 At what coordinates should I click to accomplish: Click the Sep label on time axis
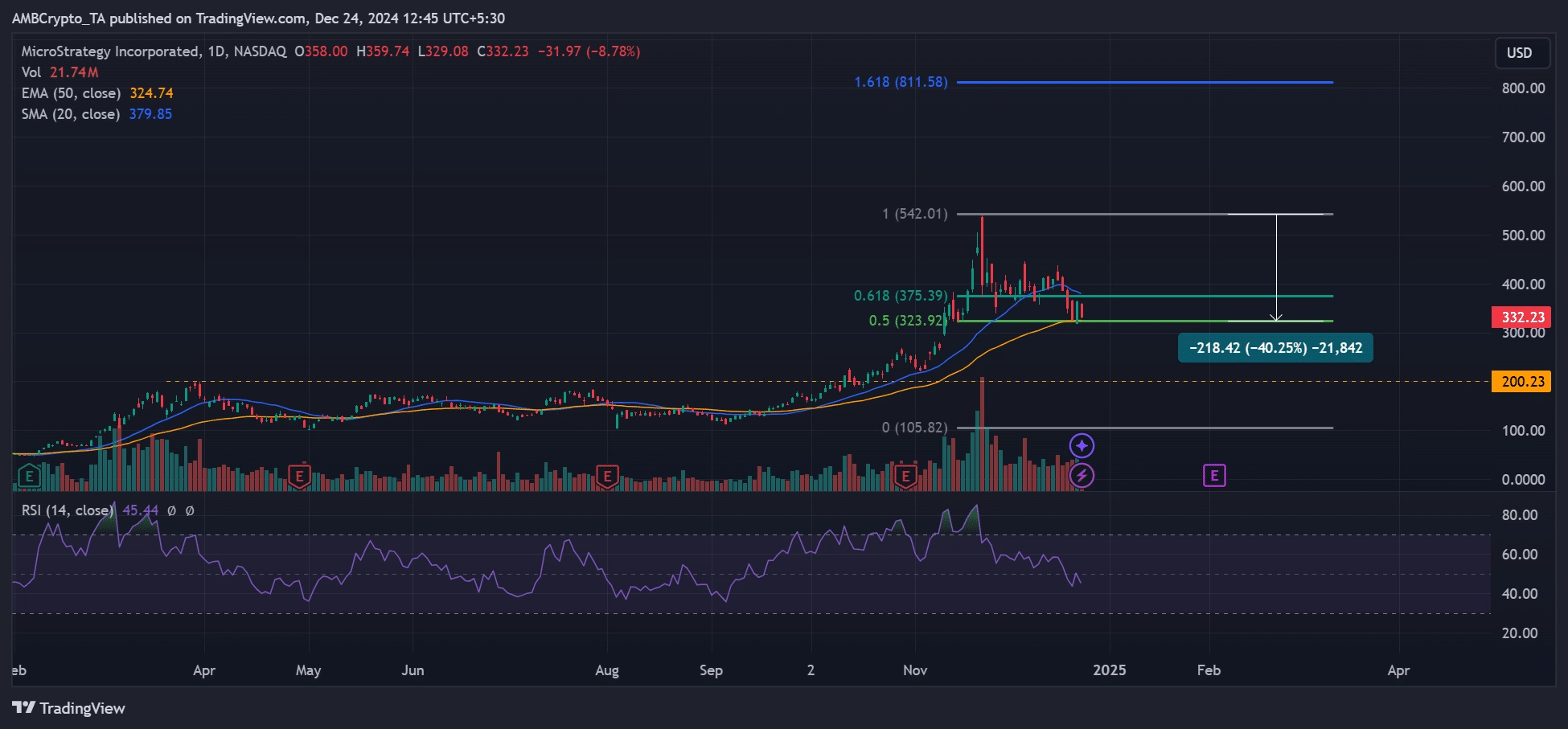pyautogui.click(x=711, y=670)
